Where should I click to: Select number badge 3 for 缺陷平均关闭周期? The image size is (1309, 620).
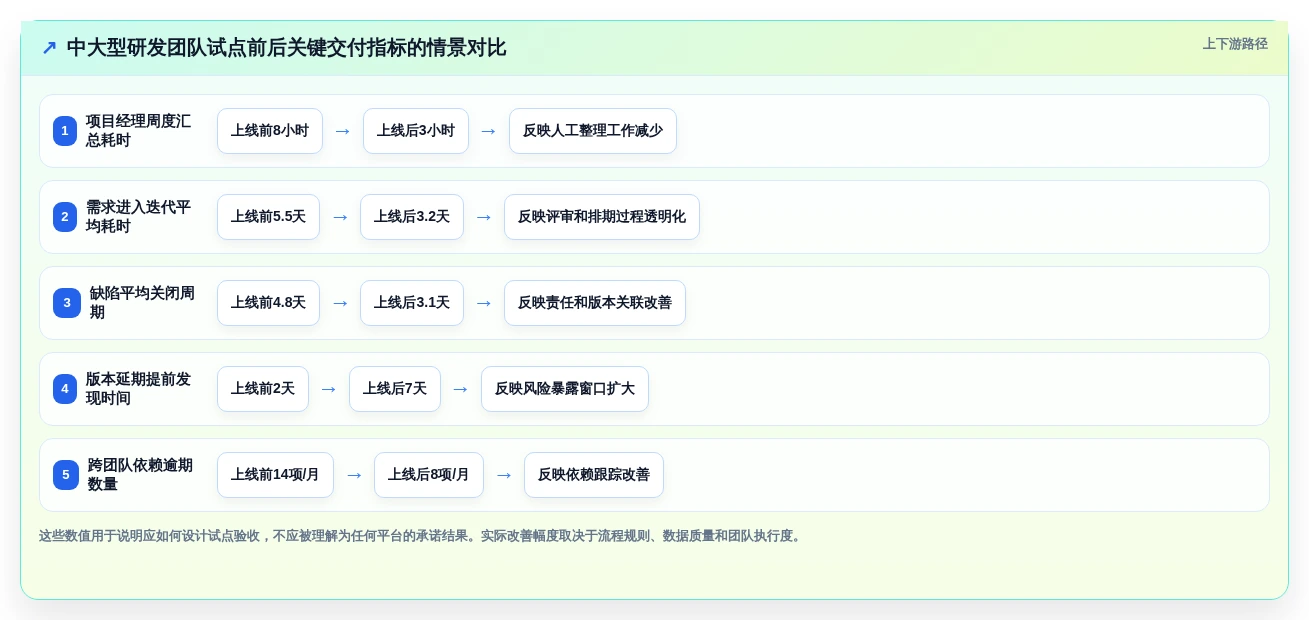[67, 303]
